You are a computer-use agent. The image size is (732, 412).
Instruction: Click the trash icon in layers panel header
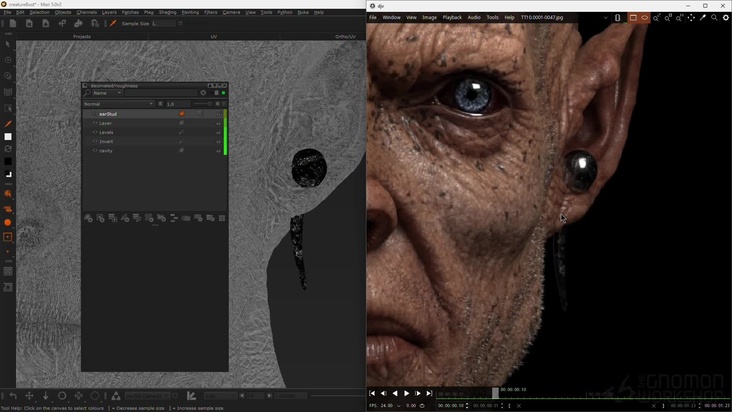coord(216,93)
